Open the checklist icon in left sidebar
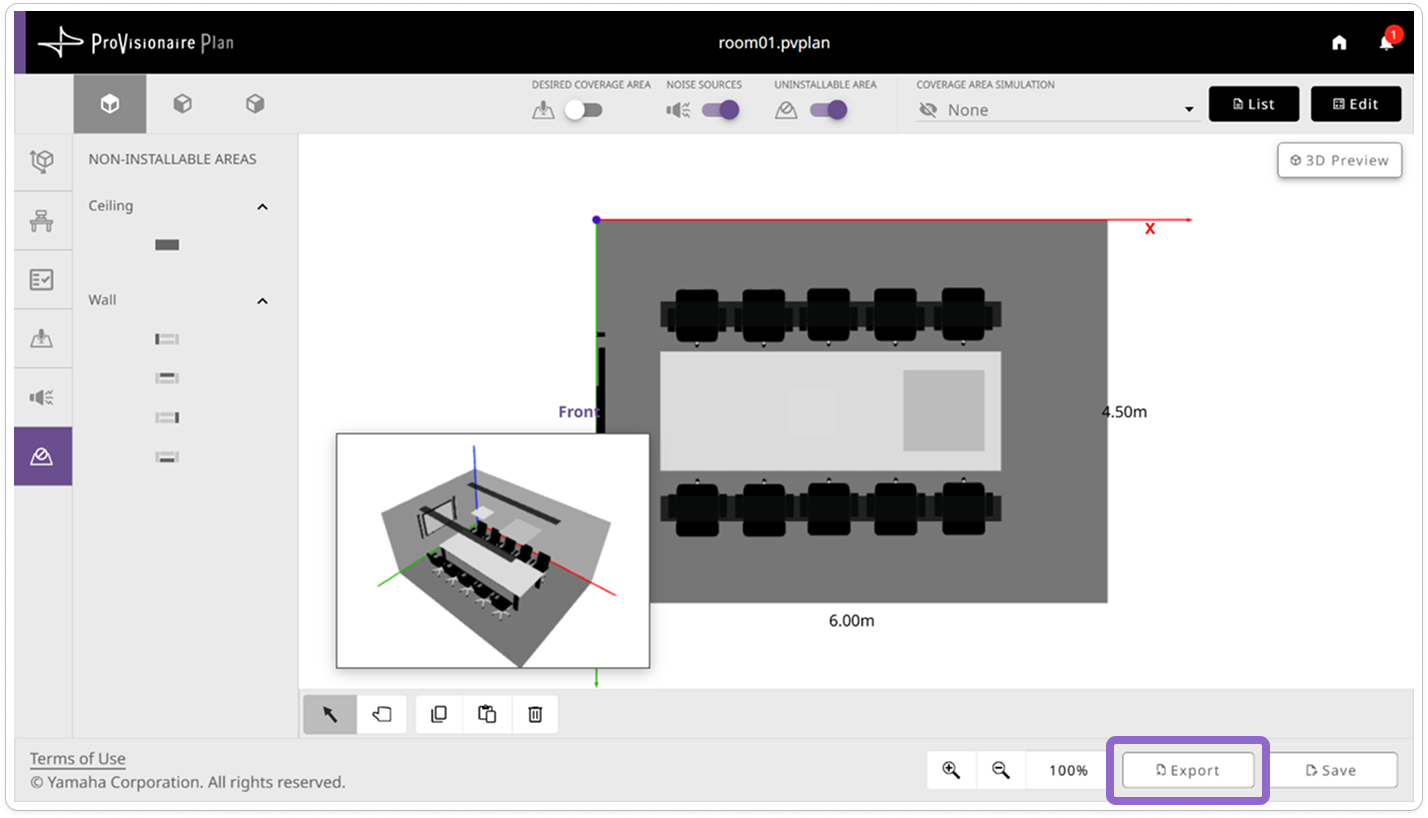1428x818 pixels. coord(42,279)
